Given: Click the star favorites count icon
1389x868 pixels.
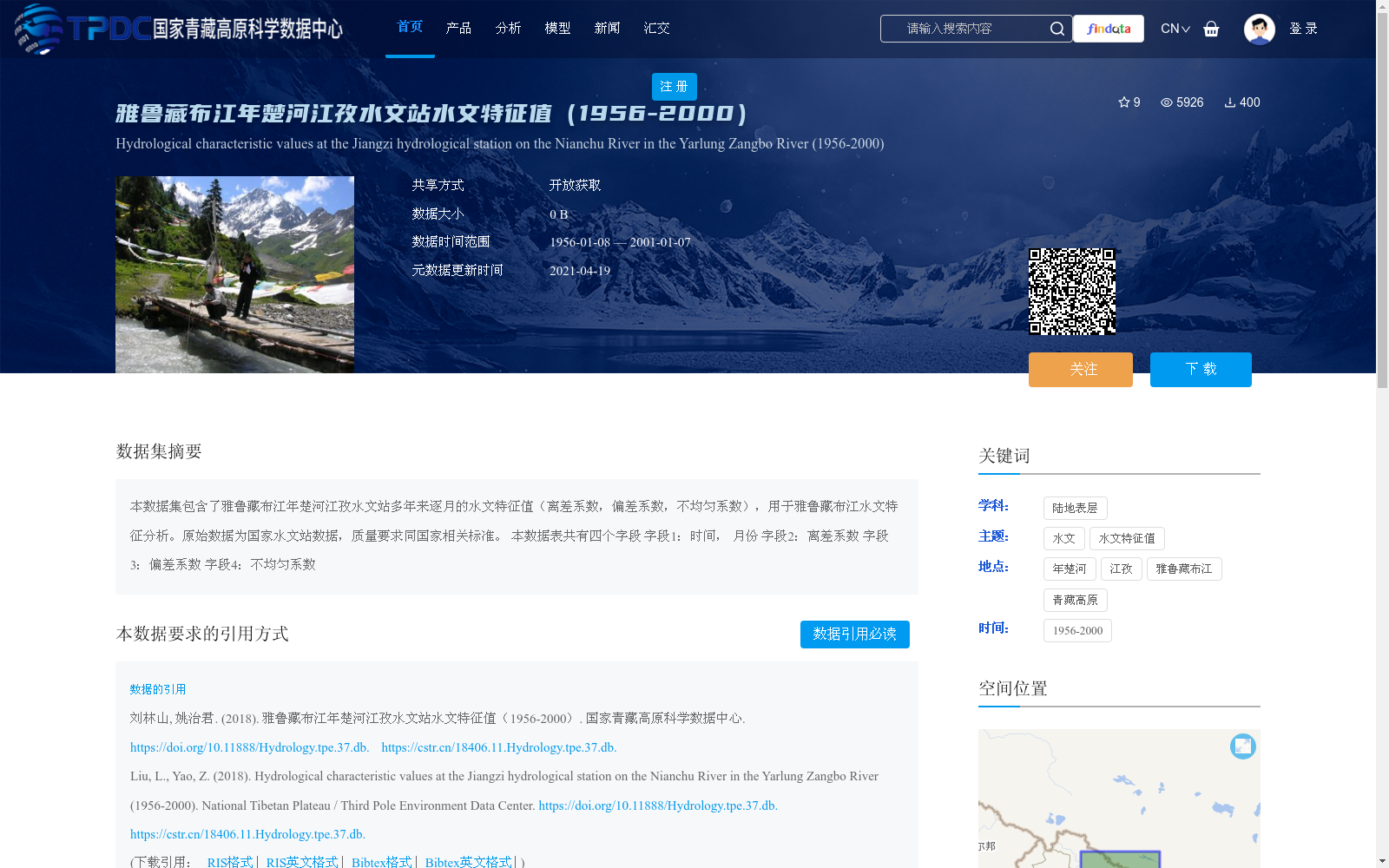Looking at the screenshot, I should tap(1123, 102).
